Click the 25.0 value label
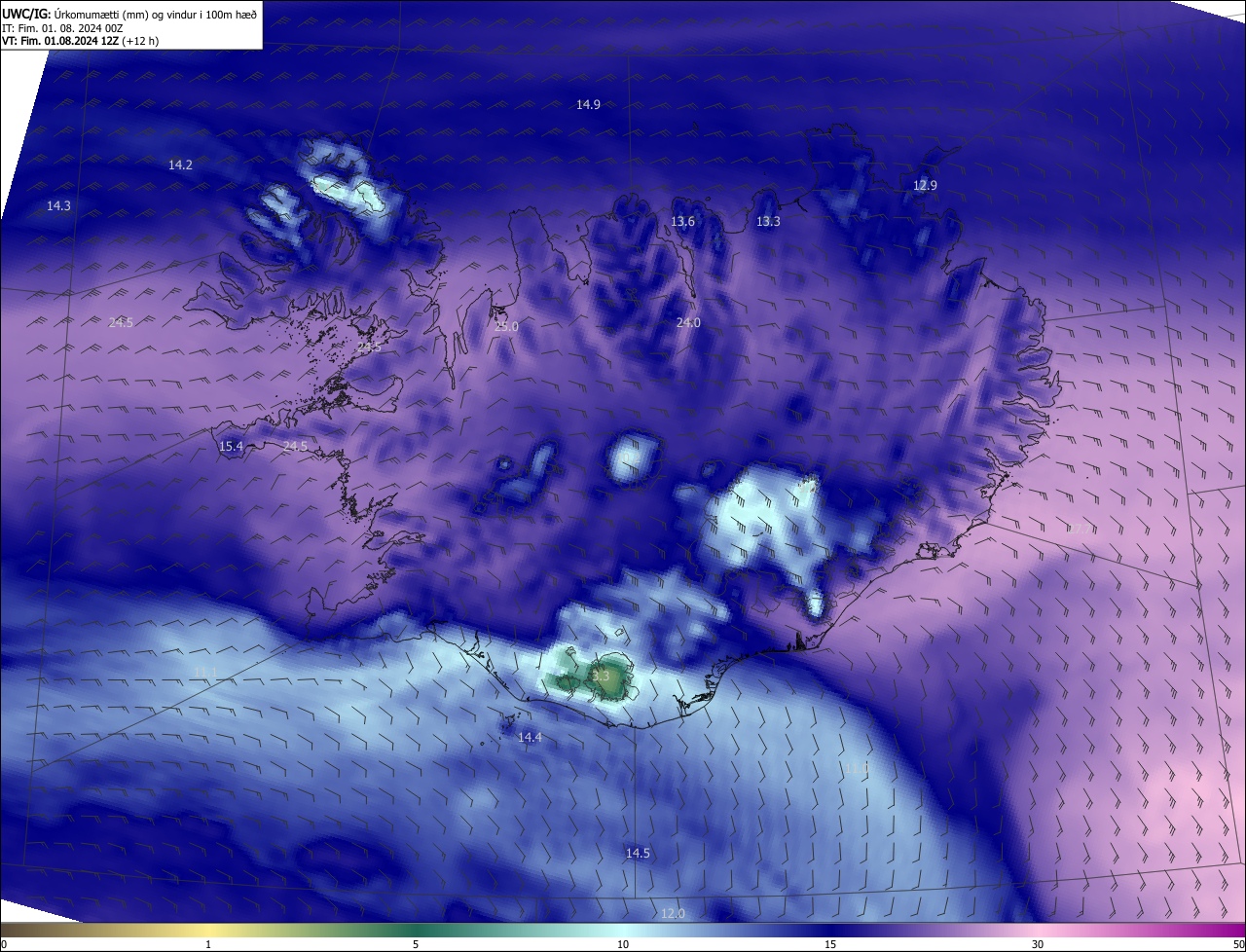 click(506, 327)
